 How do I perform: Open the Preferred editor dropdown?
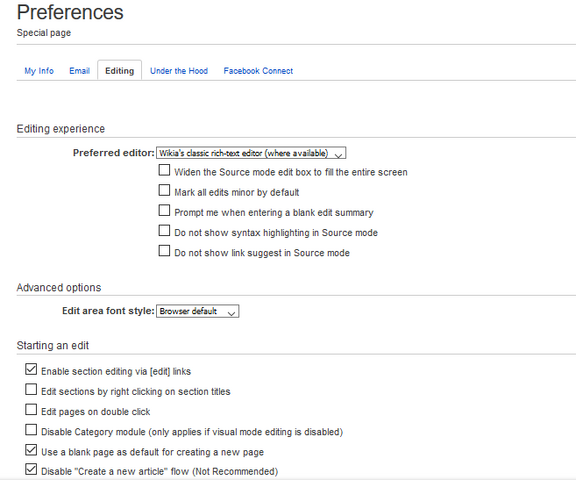tap(251, 153)
